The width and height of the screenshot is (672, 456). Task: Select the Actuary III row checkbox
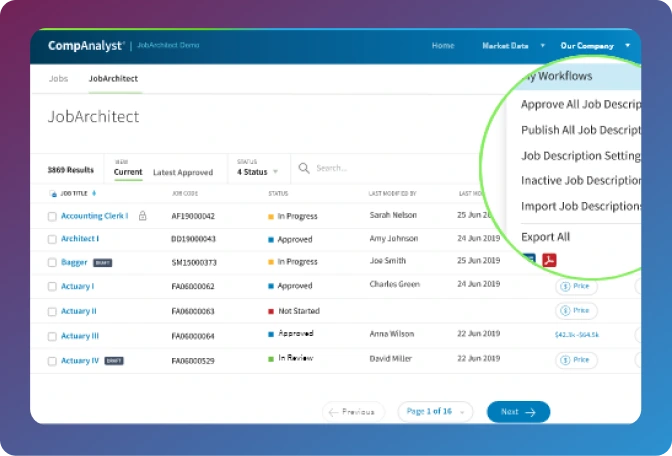[52, 336]
